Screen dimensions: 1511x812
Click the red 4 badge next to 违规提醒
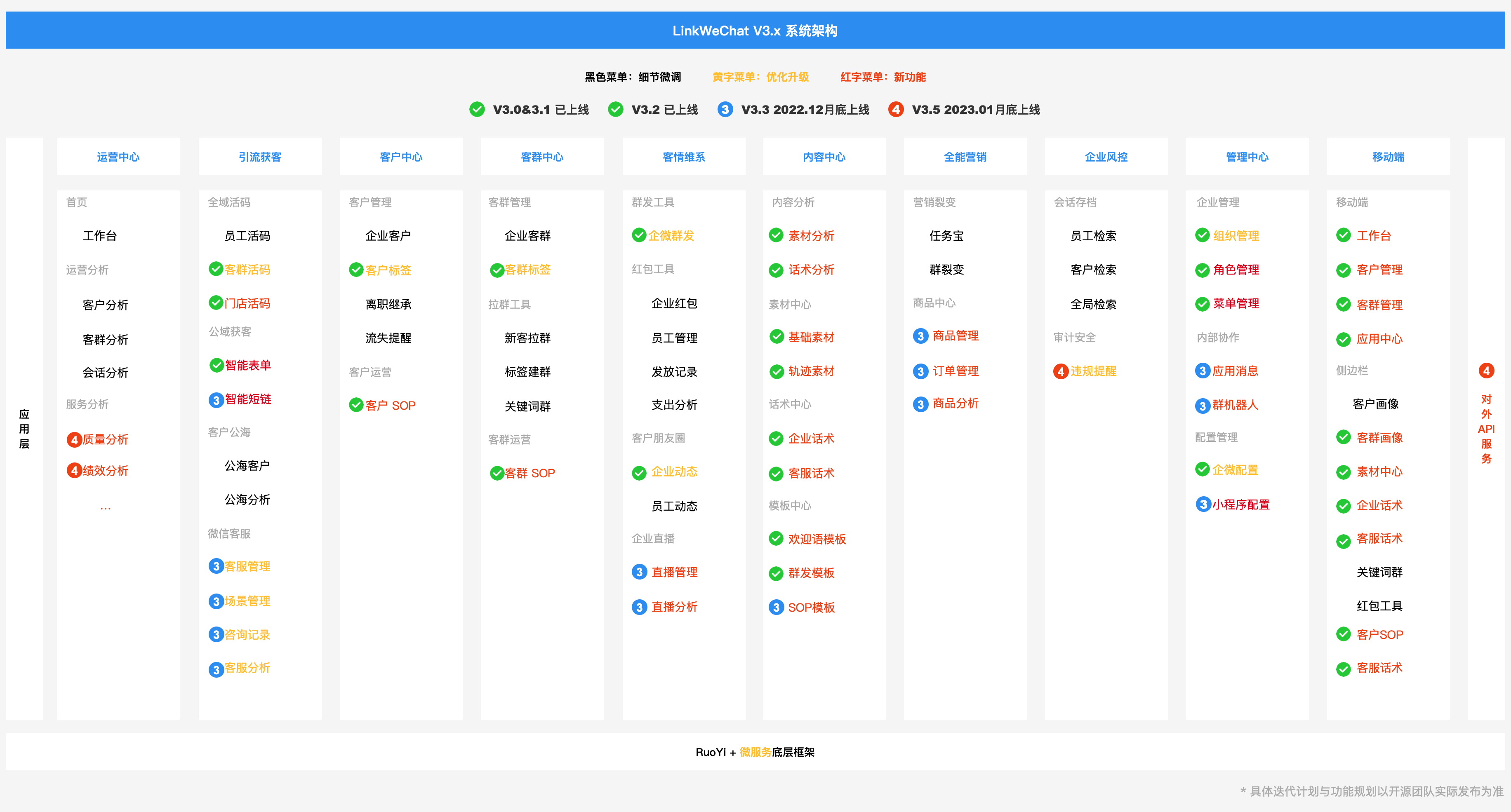pyautogui.click(x=1061, y=372)
